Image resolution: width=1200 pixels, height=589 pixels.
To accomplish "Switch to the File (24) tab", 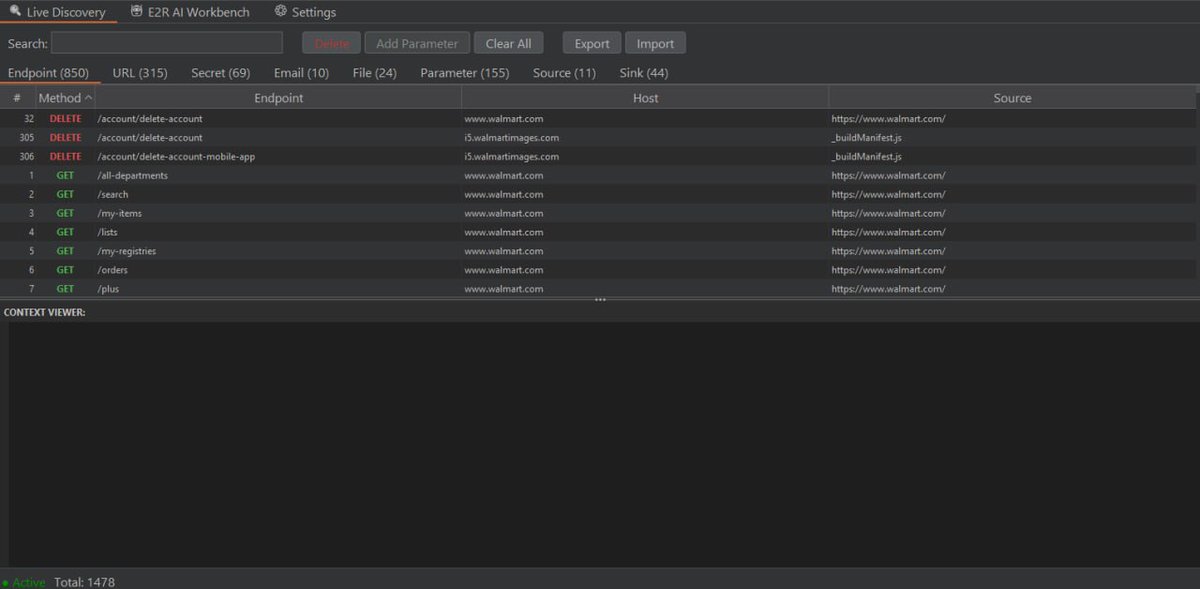I will coord(375,73).
